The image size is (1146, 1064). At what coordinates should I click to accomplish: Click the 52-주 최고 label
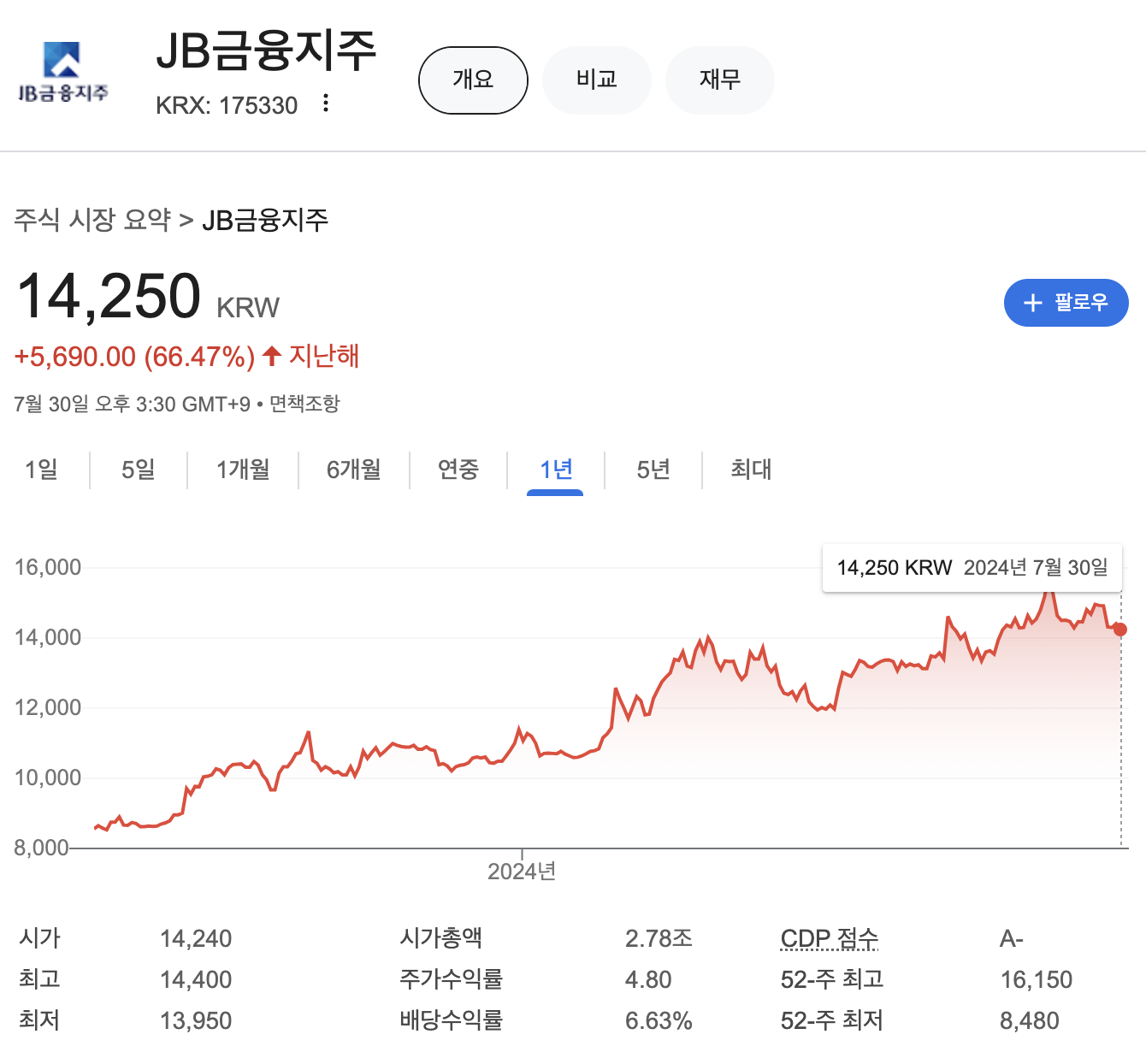pos(832,979)
